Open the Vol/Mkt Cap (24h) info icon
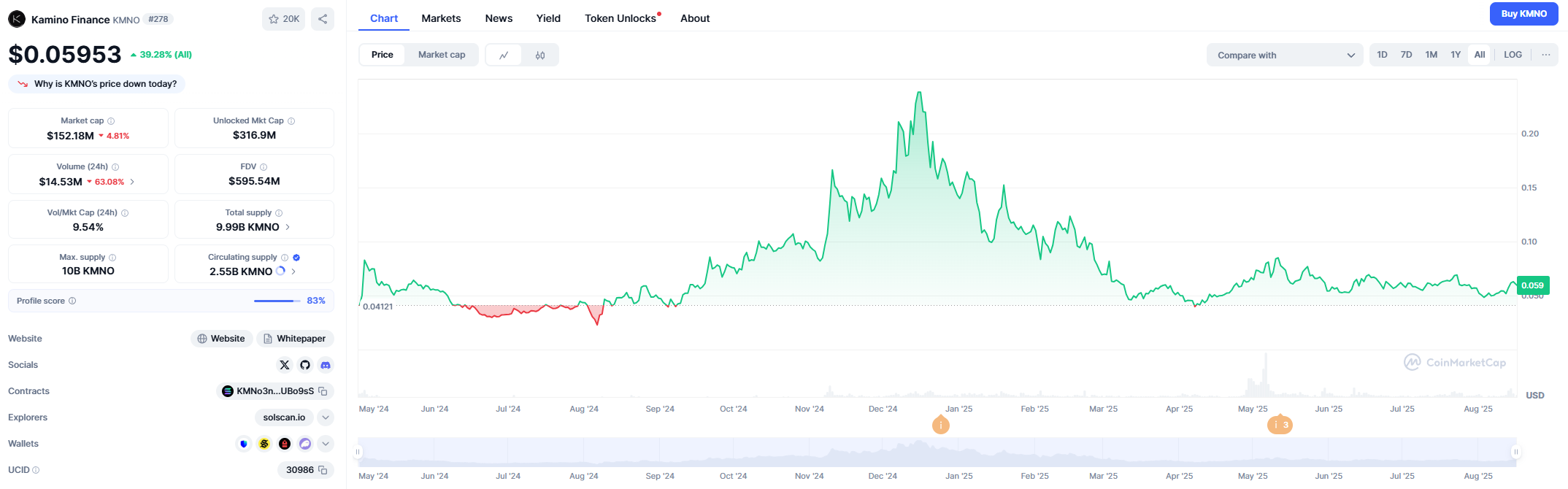Viewport: 1568px width, 489px height. coord(125,213)
